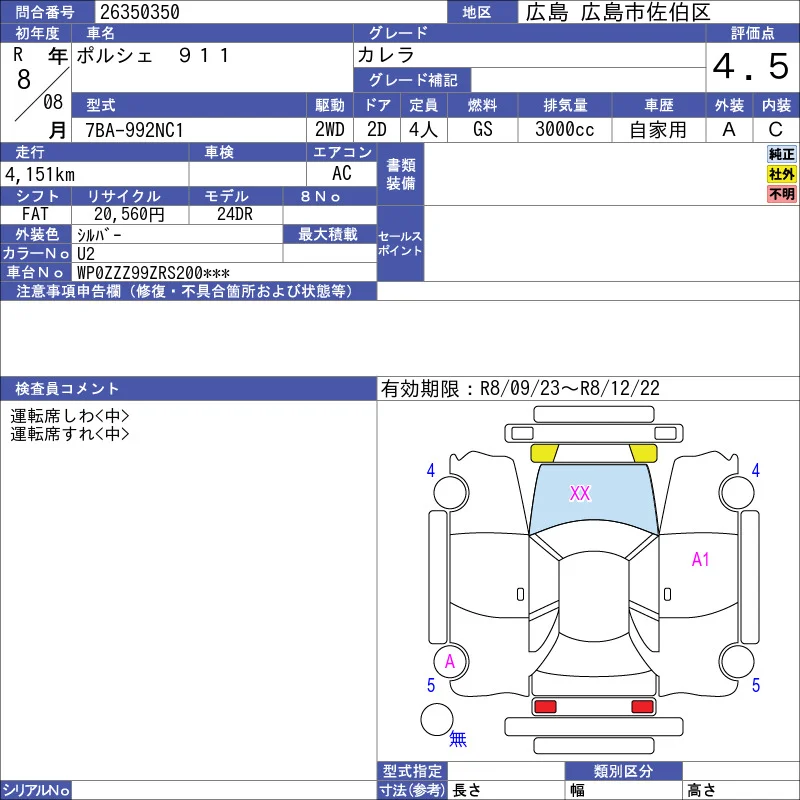Click shift value FAT
The height and width of the screenshot is (800, 800).
click(35, 214)
